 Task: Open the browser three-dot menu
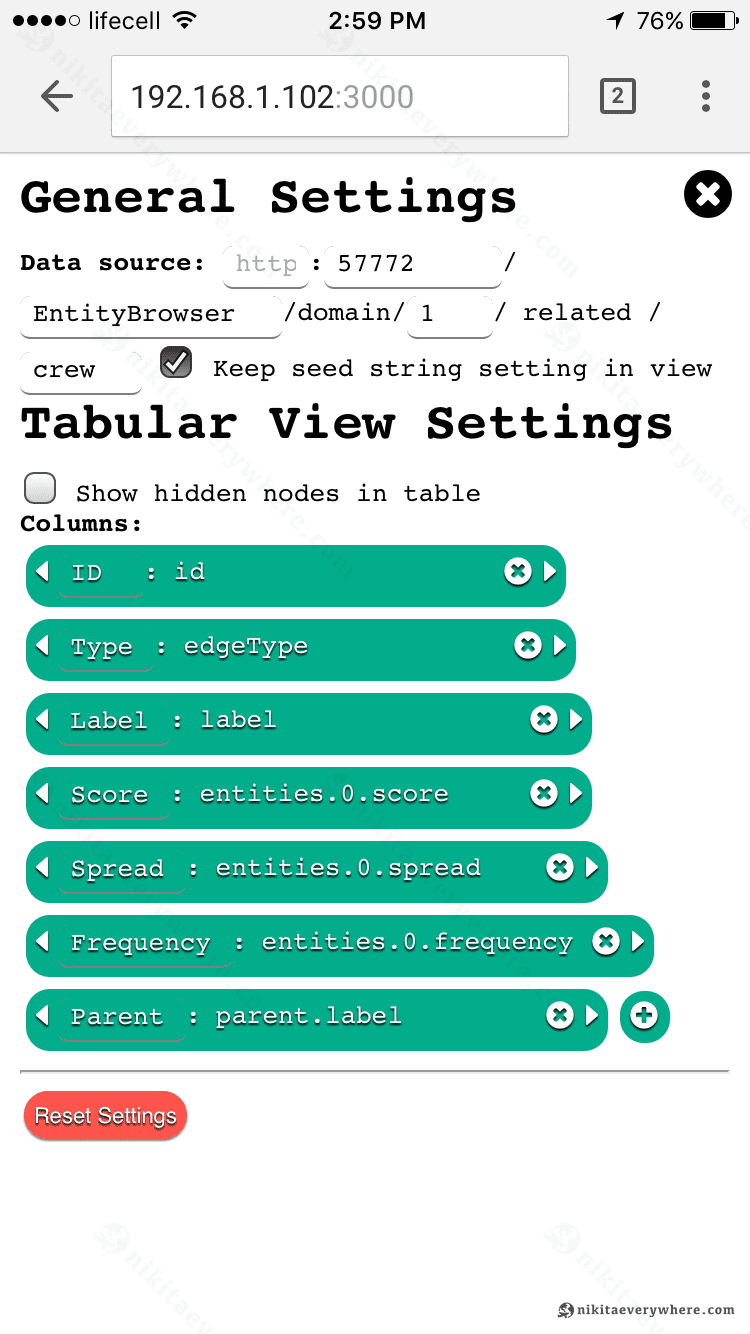click(x=706, y=96)
